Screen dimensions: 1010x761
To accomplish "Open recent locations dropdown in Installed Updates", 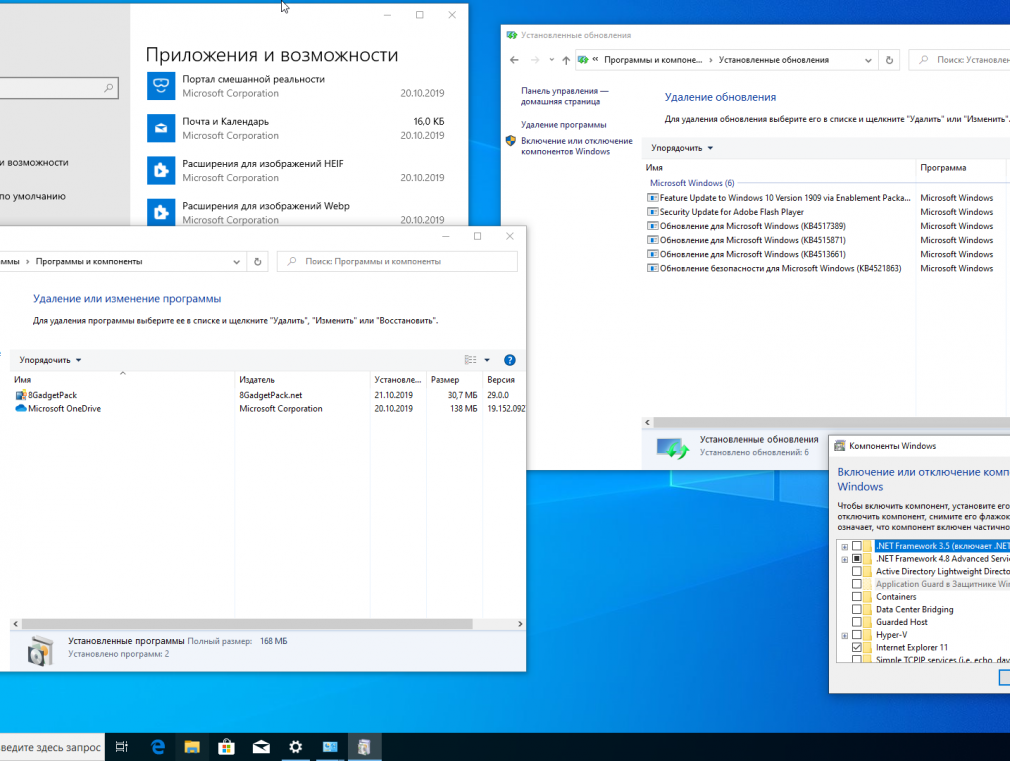I will click(551, 60).
